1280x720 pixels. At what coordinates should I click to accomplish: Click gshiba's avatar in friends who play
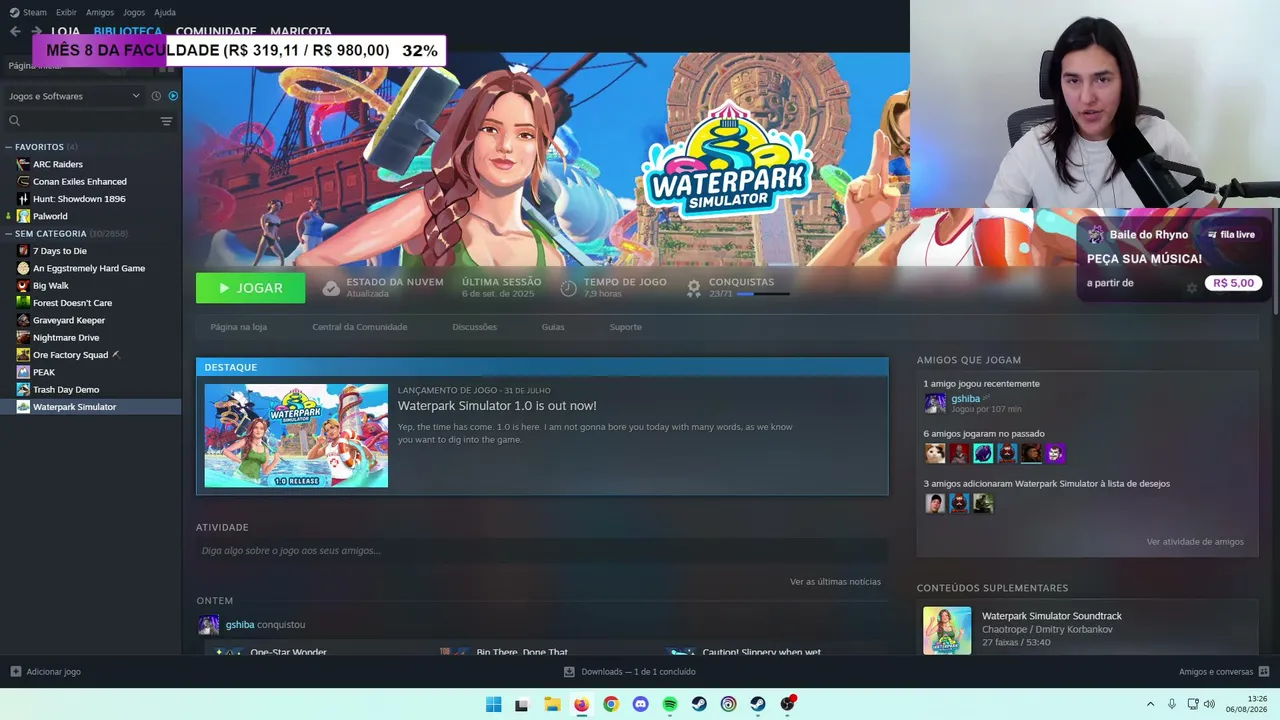[x=935, y=403]
